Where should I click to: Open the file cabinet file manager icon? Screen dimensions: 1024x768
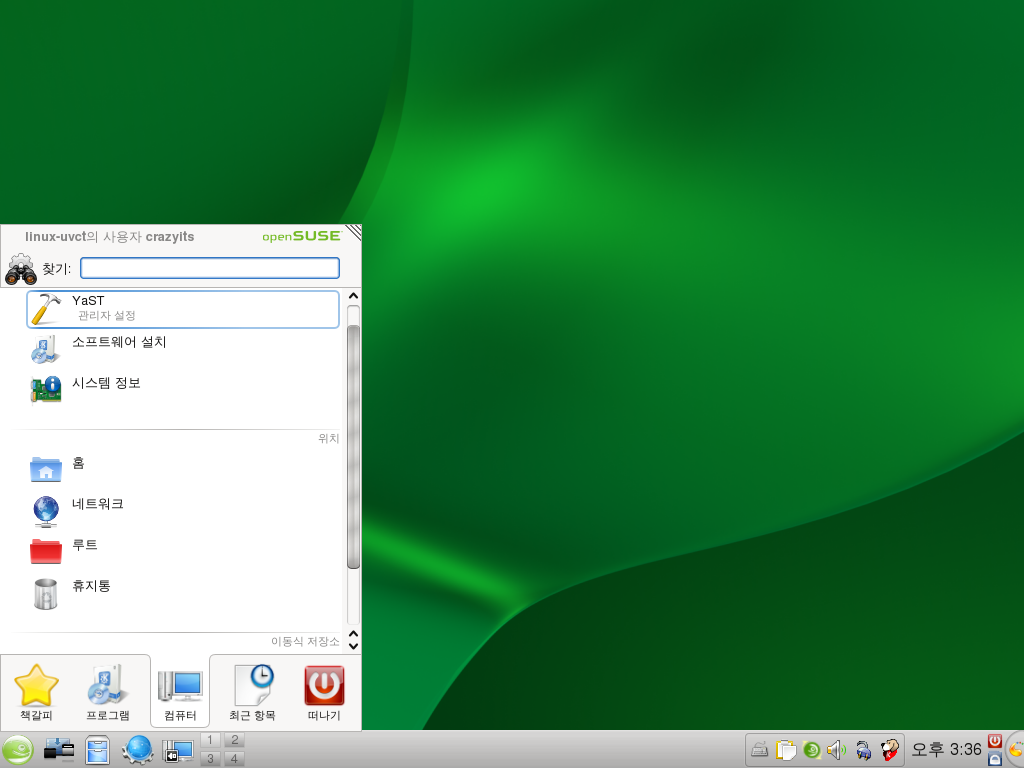tap(97, 750)
